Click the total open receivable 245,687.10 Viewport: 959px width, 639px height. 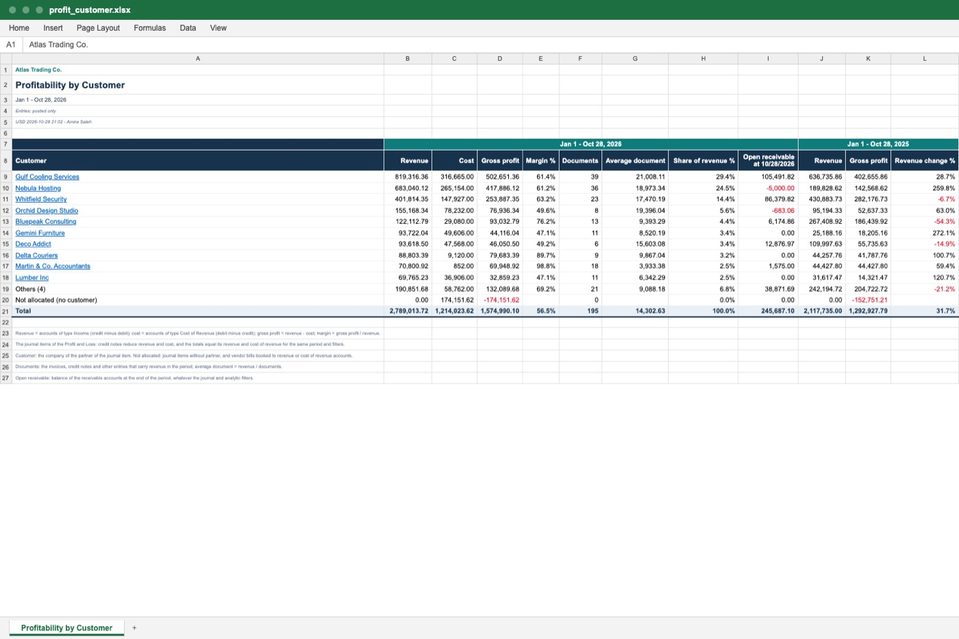pos(768,311)
